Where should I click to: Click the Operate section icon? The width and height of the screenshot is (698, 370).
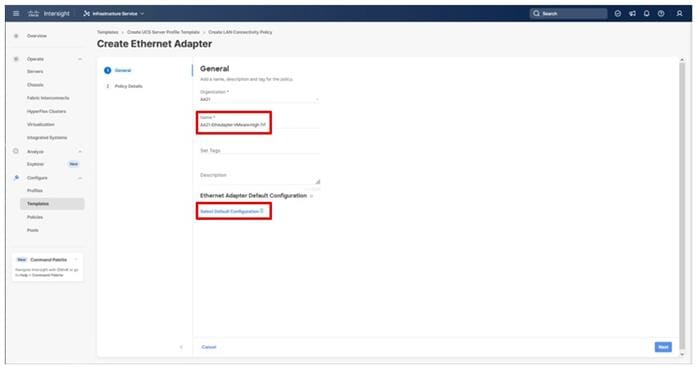(x=16, y=59)
